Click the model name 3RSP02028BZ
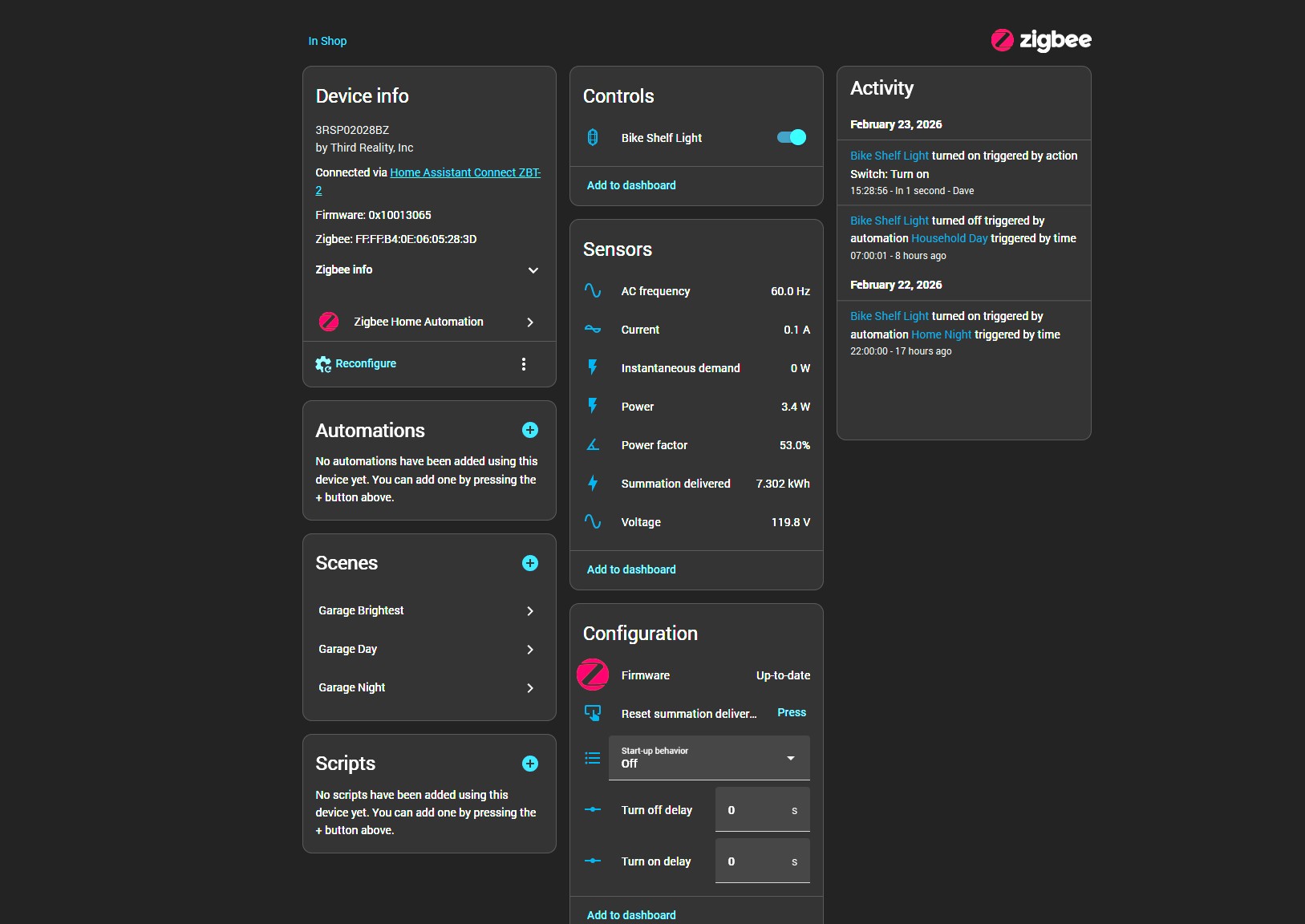Screen dimensions: 1305x924 [352, 130]
